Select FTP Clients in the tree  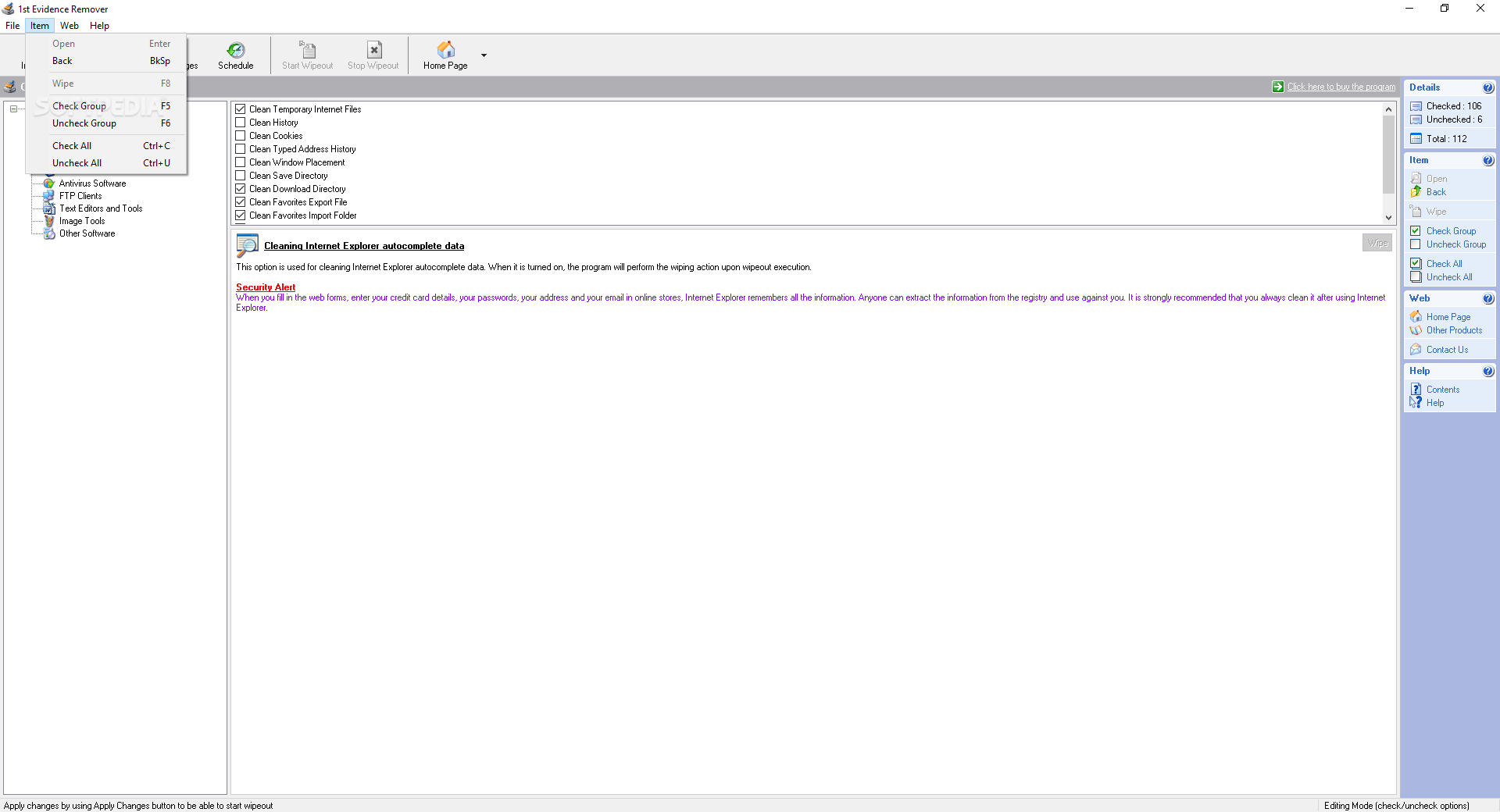click(x=80, y=196)
